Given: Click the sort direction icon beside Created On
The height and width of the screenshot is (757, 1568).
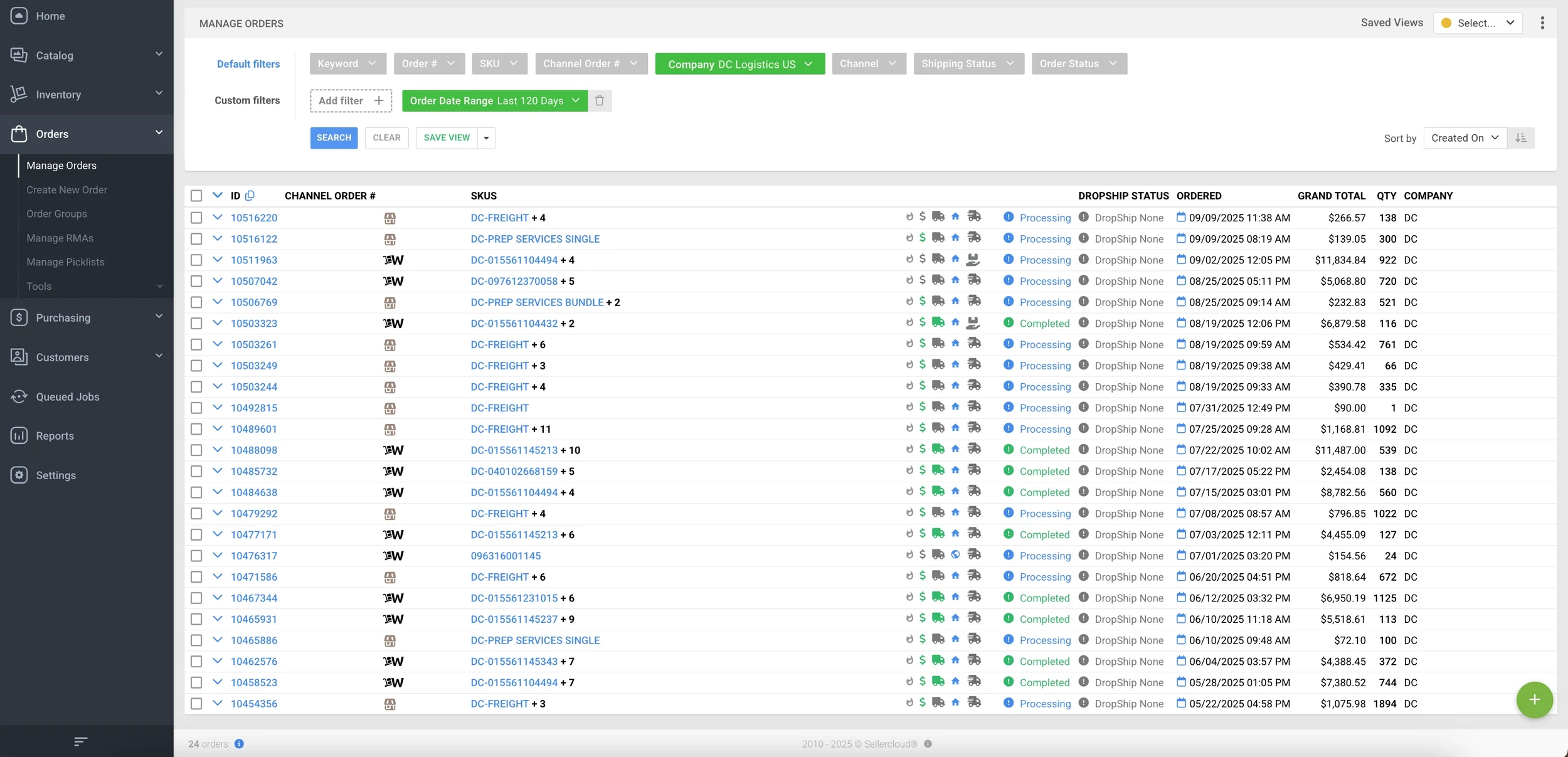Looking at the screenshot, I should coord(1521,138).
